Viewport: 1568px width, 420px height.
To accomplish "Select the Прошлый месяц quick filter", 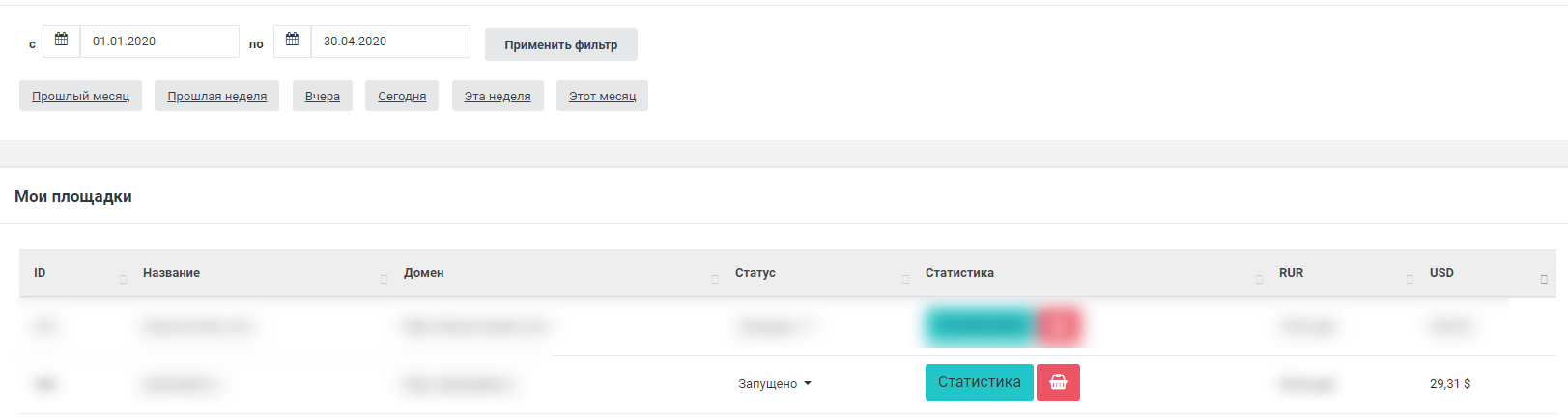I will coord(80,96).
